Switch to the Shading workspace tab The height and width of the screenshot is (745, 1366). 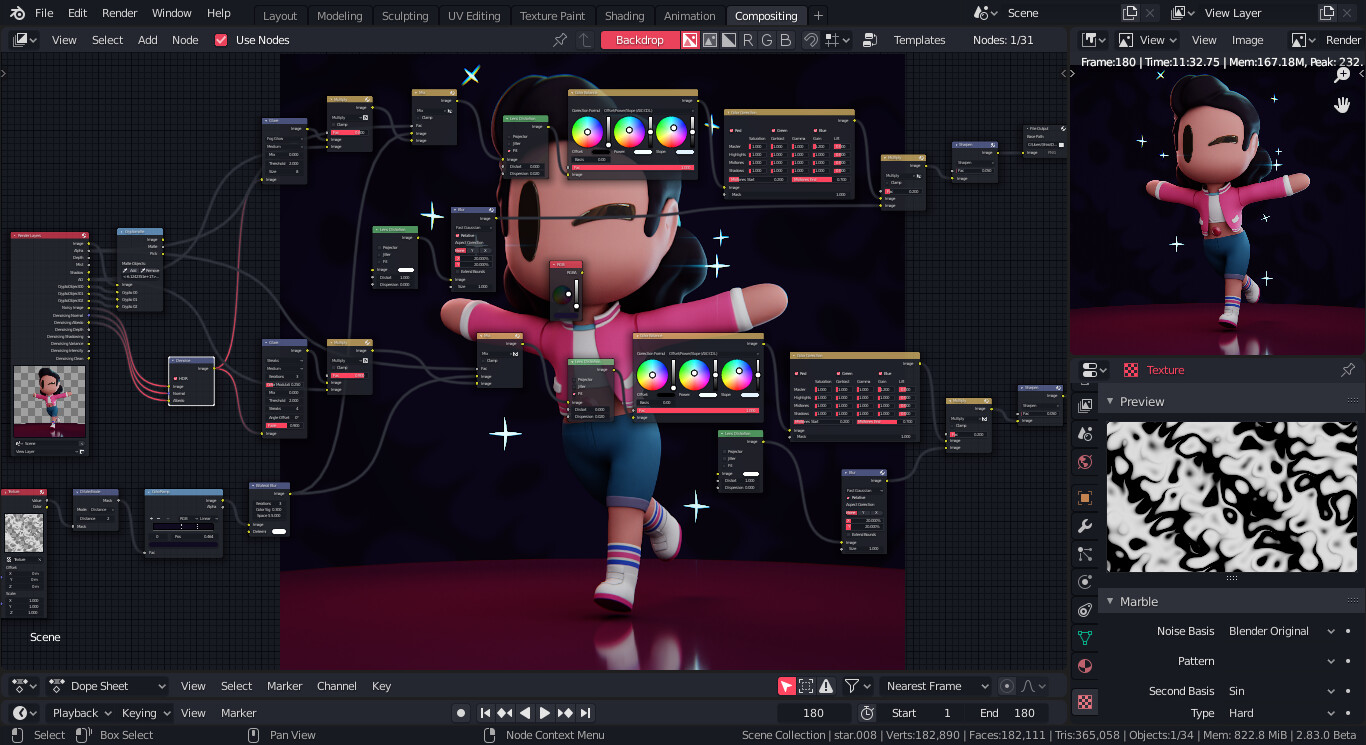tap(625, 16)
